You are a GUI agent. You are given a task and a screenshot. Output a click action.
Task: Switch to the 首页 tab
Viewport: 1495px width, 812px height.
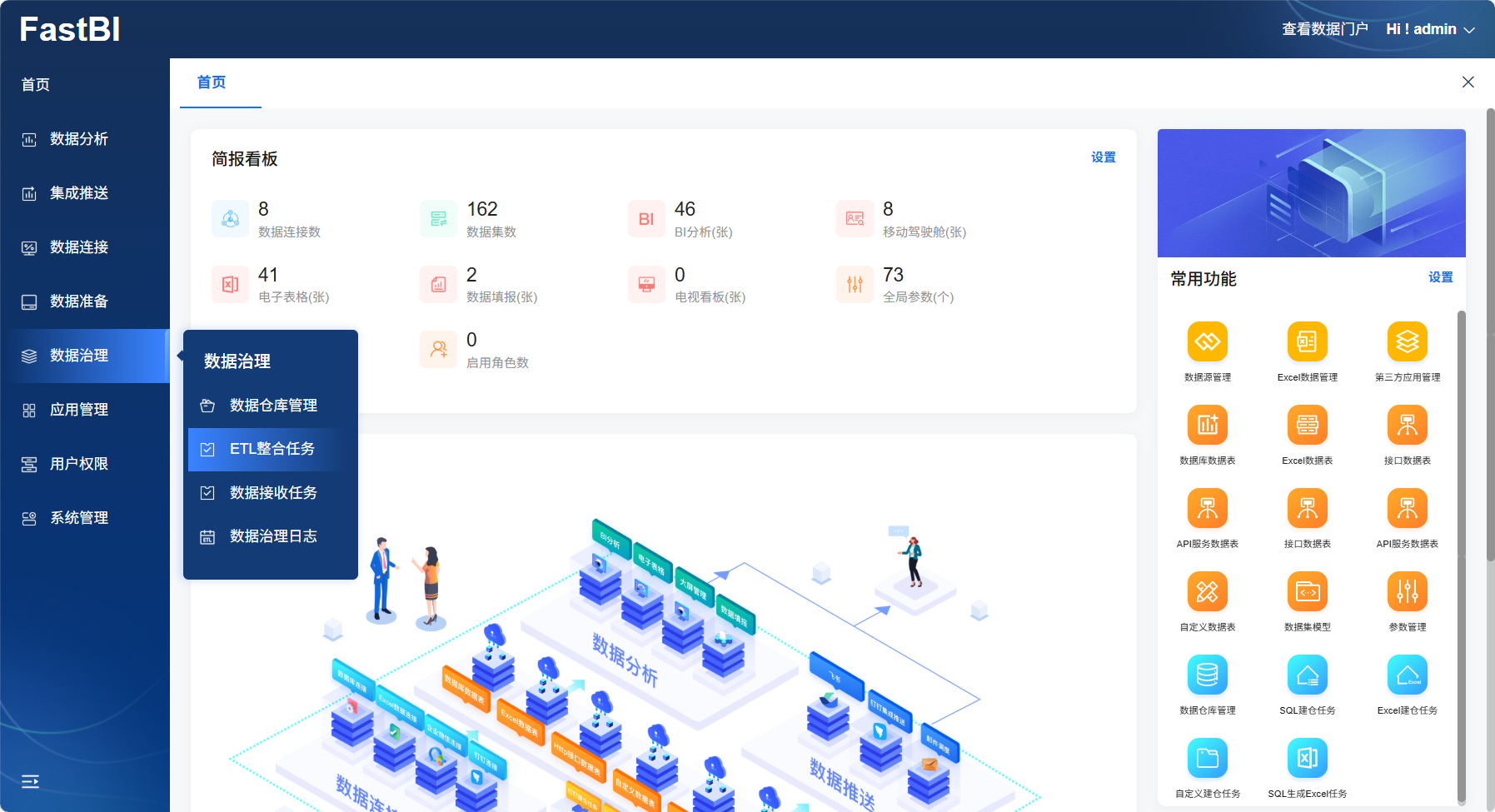[x=212, y=82]
